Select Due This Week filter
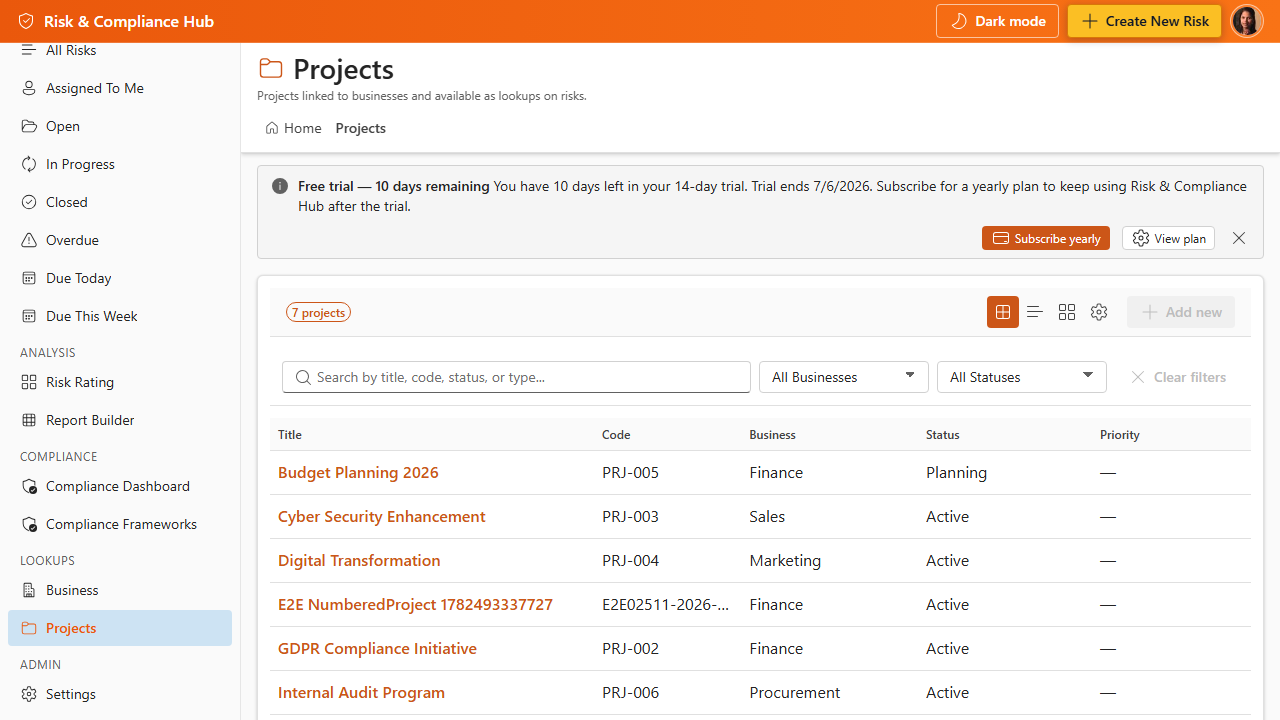The image size is (1280, 720). point(120,316)
